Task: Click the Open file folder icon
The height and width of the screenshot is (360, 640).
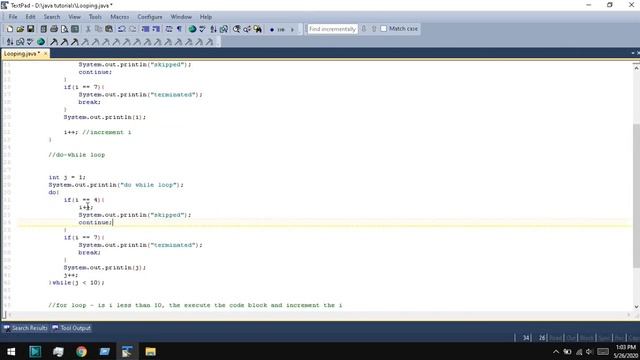Action: [x=20, y=29]
